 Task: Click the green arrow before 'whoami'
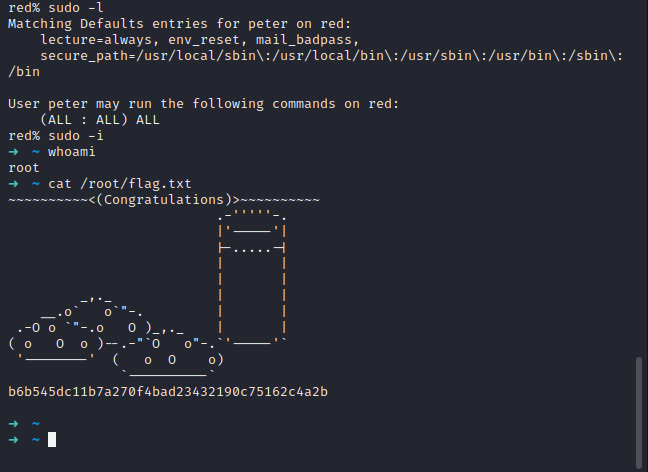coord(13,152)
